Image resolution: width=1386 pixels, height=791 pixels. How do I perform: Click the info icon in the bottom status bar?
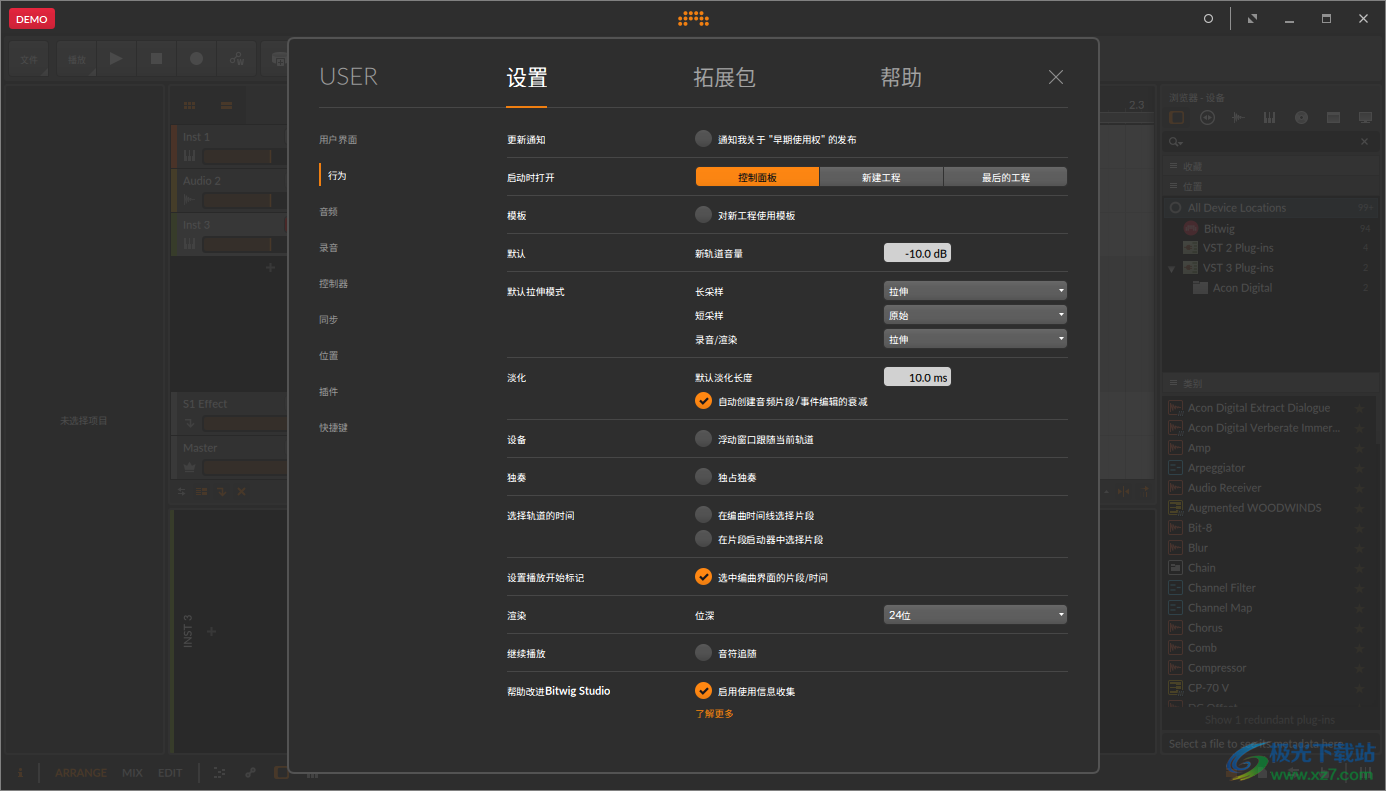(x=18, y=772)
